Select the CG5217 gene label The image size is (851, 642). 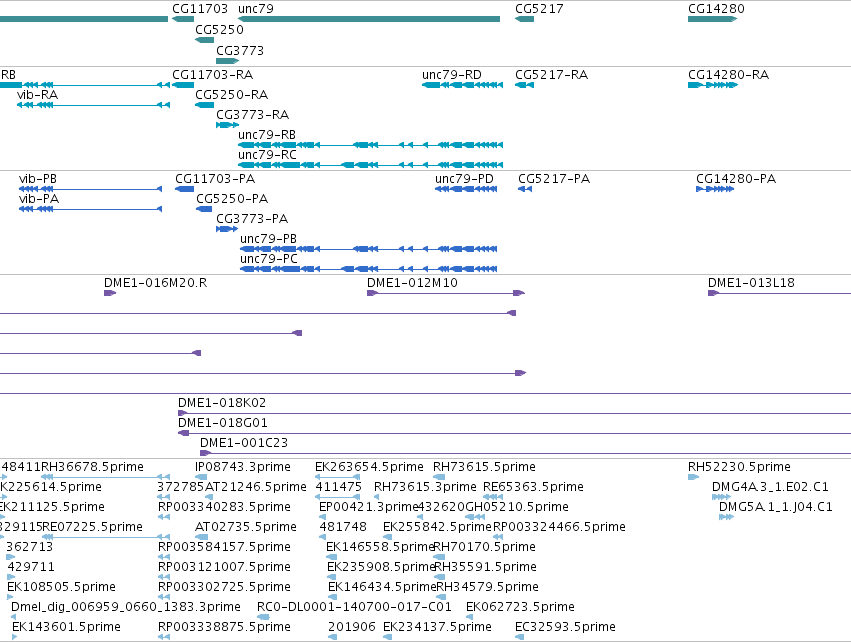[539, 9]
